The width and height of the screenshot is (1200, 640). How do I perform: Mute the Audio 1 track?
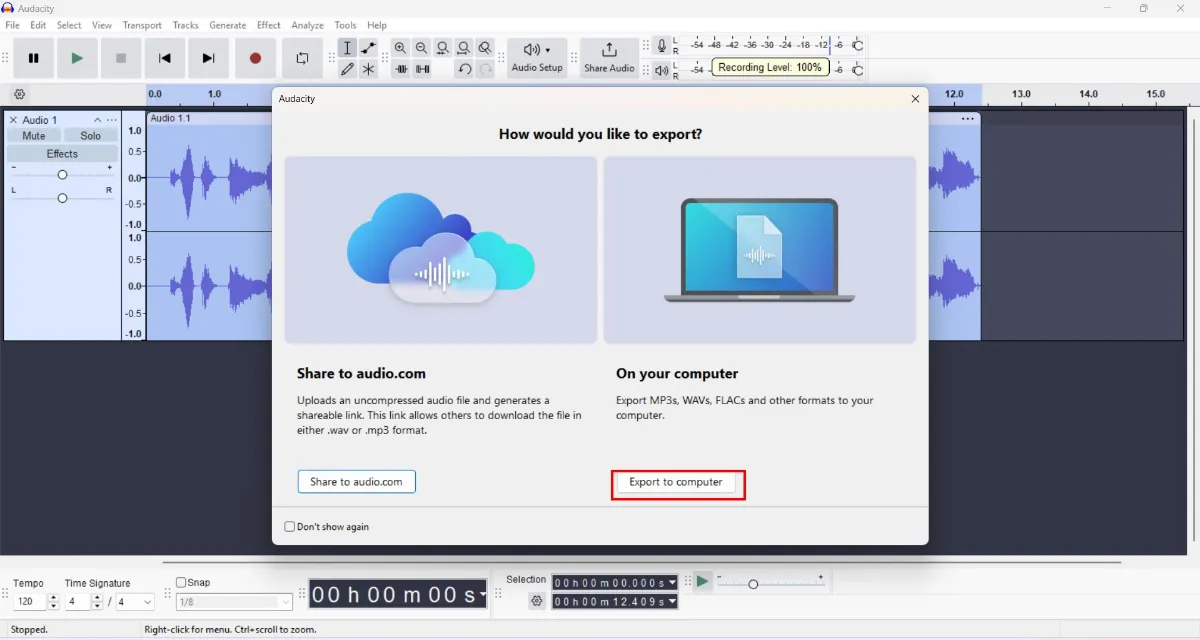[34, 135]
